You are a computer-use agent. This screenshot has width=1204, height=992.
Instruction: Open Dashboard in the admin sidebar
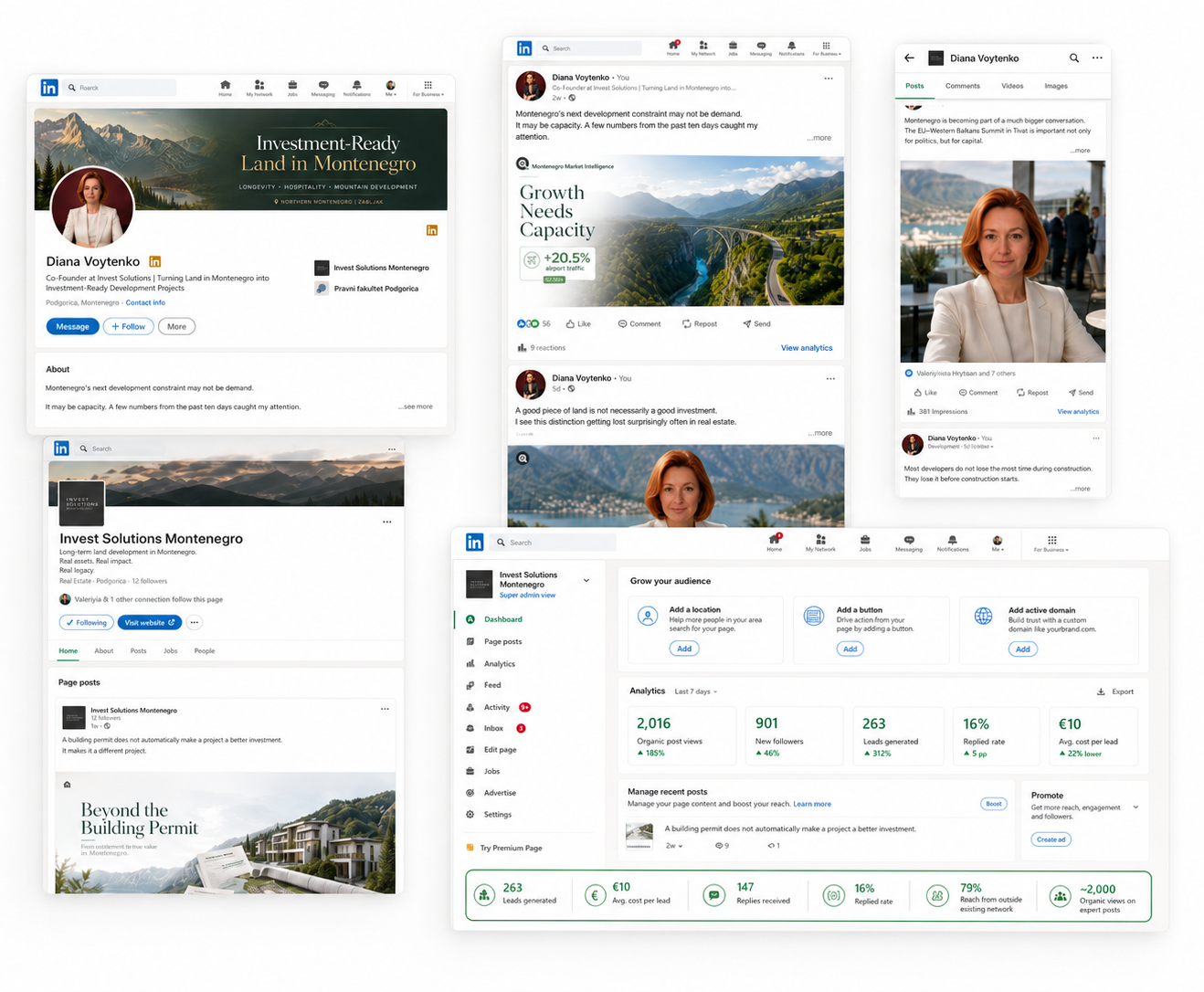[x=495, y=619]
